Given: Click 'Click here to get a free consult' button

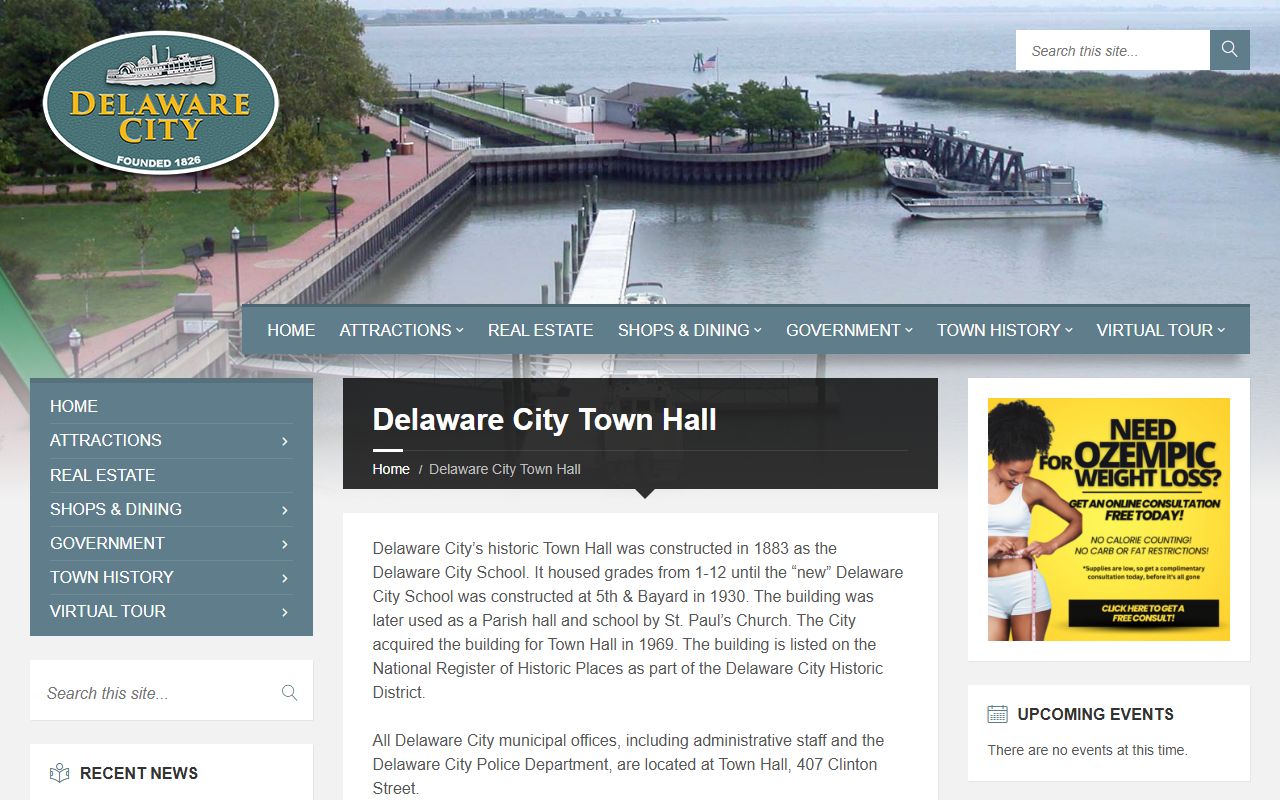Looking at the screenshot, I should (x=1143, y=613).
